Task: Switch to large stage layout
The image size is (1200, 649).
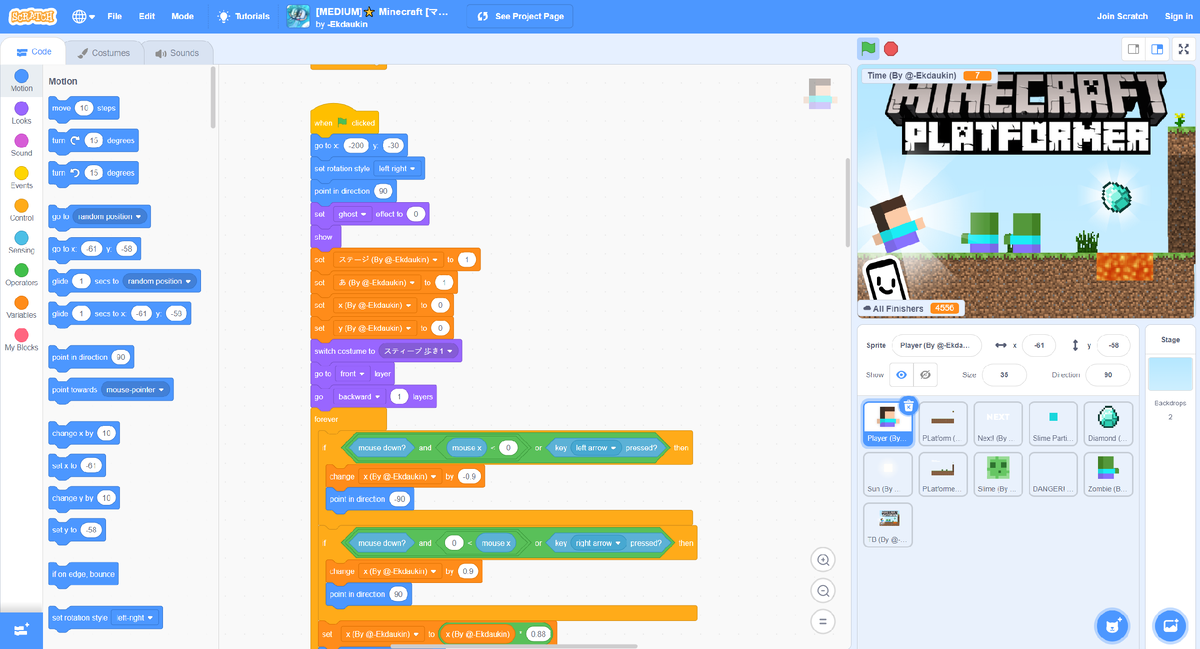Action: click(1156, 48)
